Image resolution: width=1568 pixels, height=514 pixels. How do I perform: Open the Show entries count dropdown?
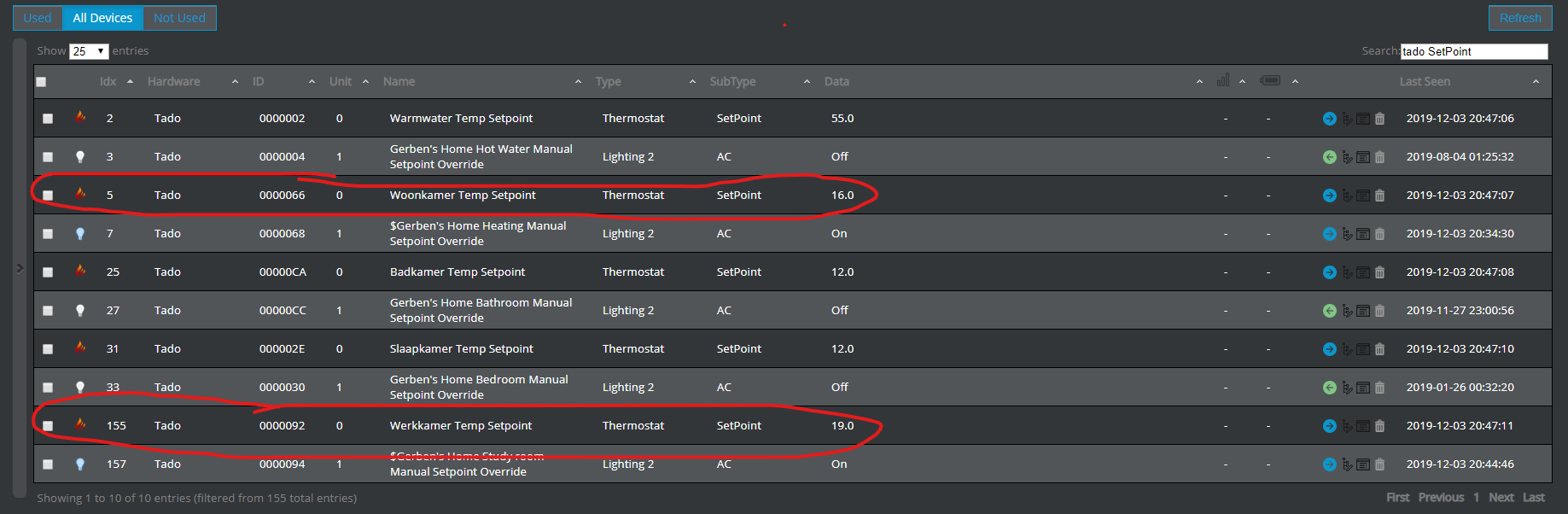(x=89, y=51)
